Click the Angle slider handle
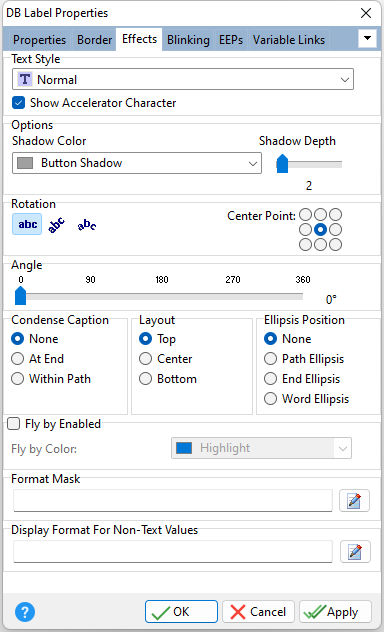Image resolution: width=384 pixels, height=632 pixels. point(21,296)
